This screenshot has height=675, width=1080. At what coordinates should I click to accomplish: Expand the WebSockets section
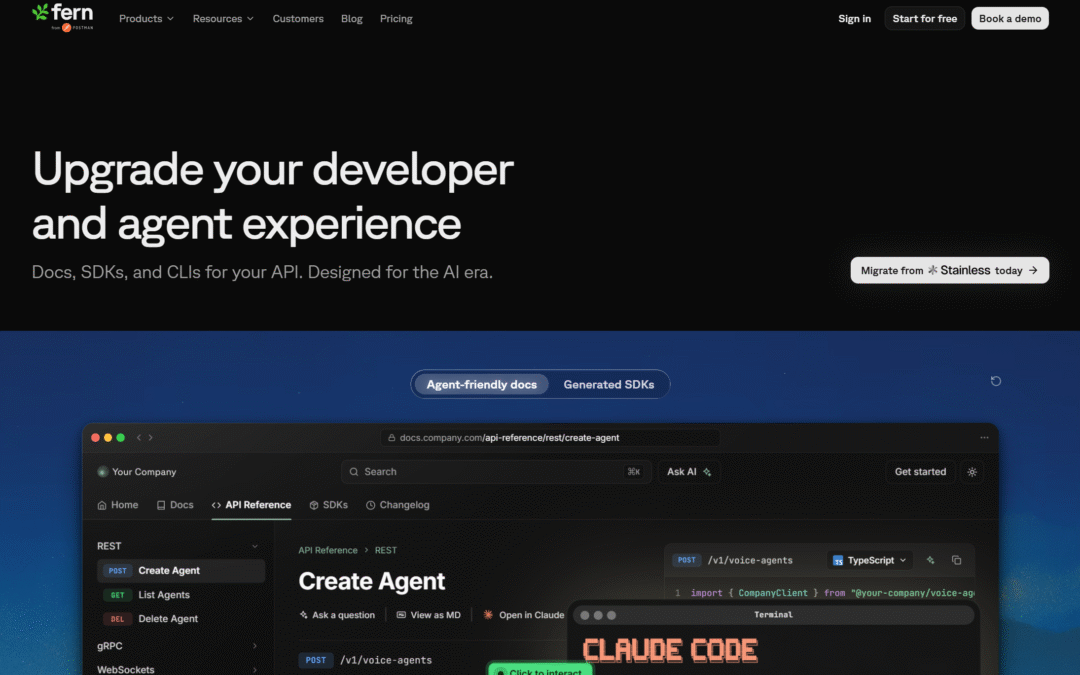[255, 669]
